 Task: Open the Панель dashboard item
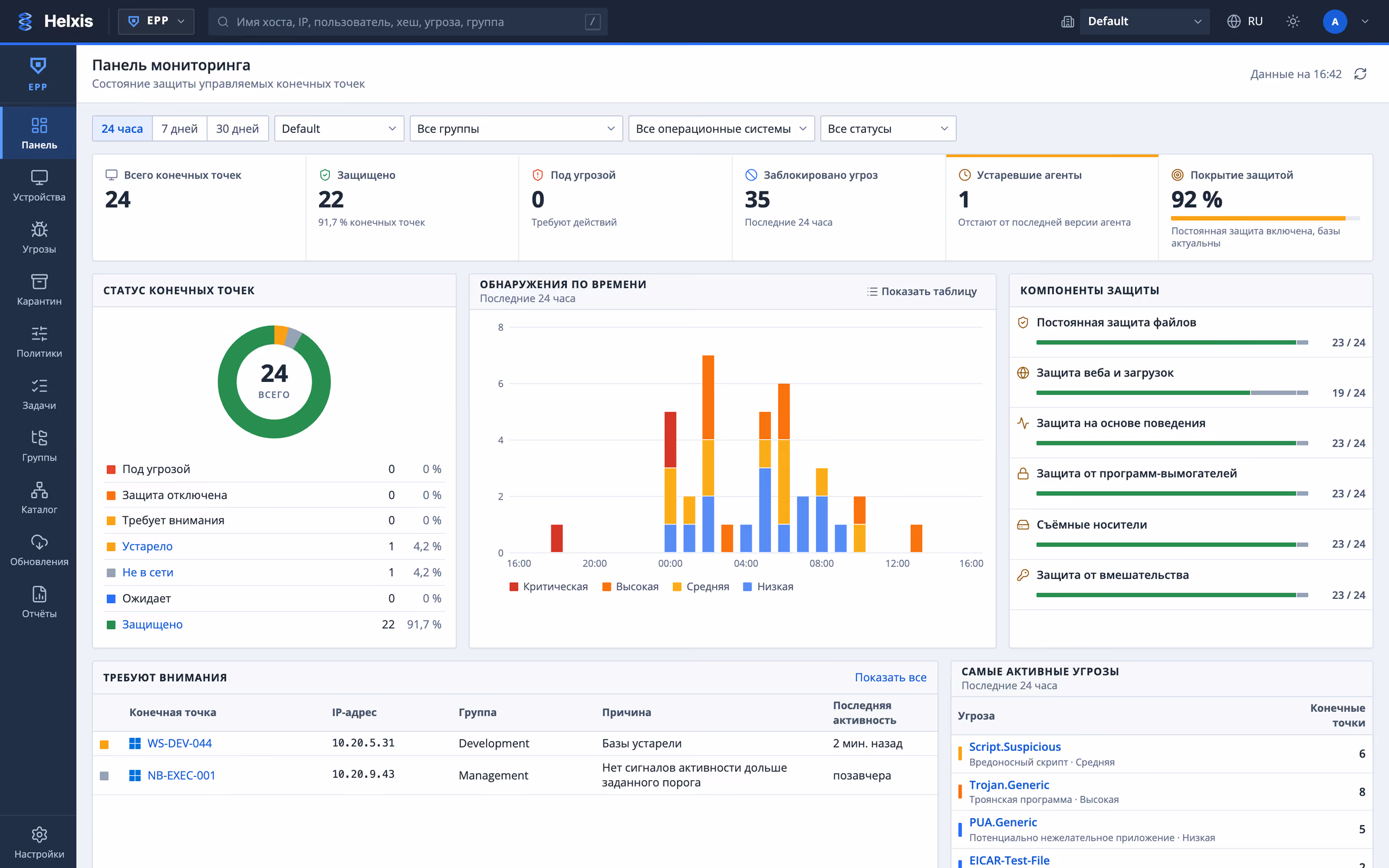[x=39, y=133]
